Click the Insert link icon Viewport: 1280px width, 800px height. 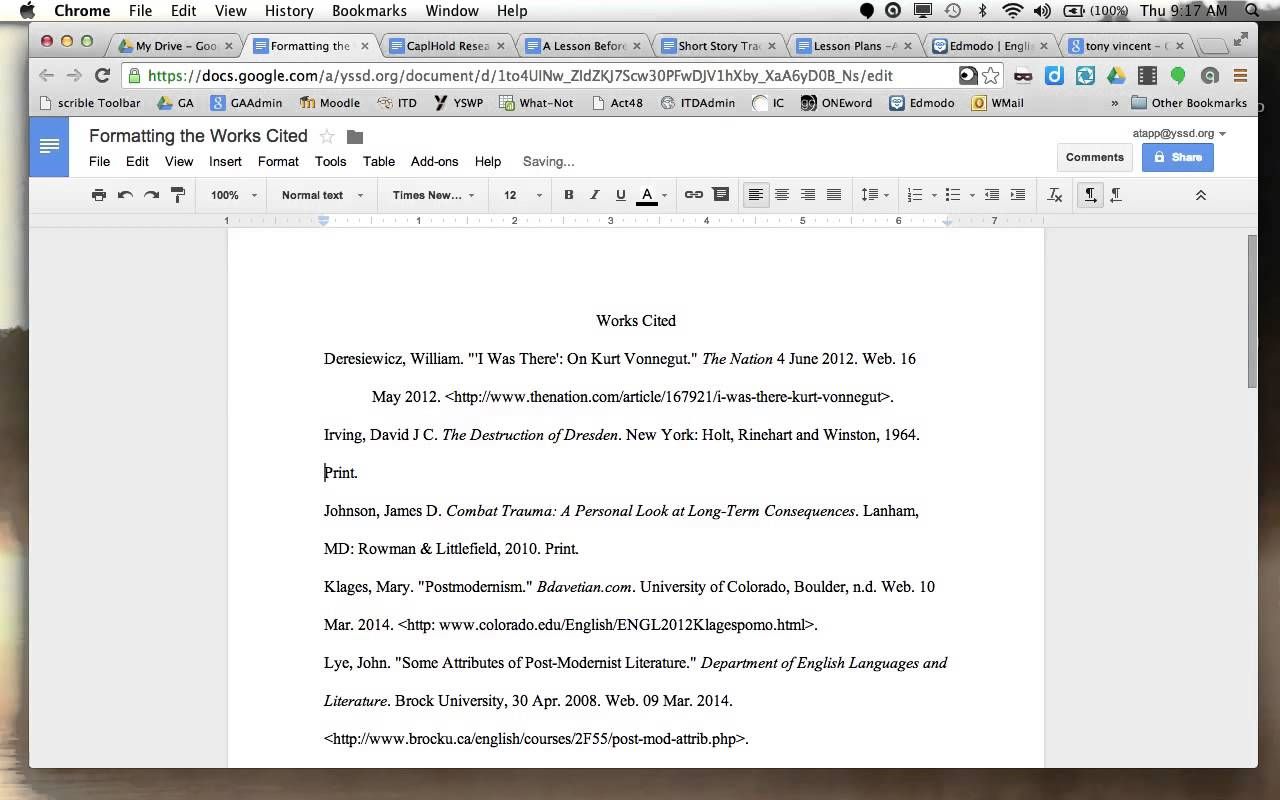693,195
